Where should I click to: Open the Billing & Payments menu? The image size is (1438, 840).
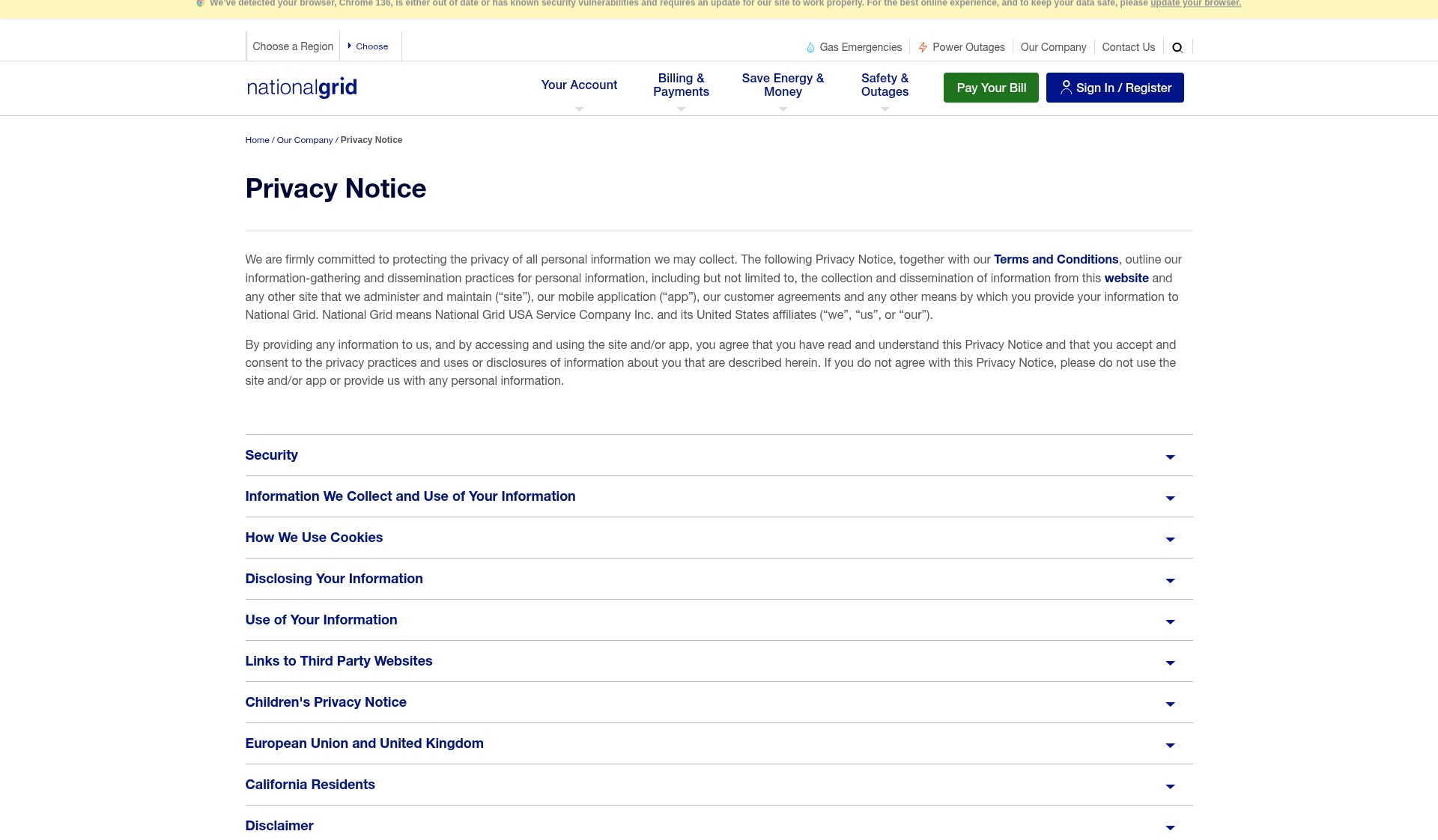pyautogui.click(x=681, y=85)
